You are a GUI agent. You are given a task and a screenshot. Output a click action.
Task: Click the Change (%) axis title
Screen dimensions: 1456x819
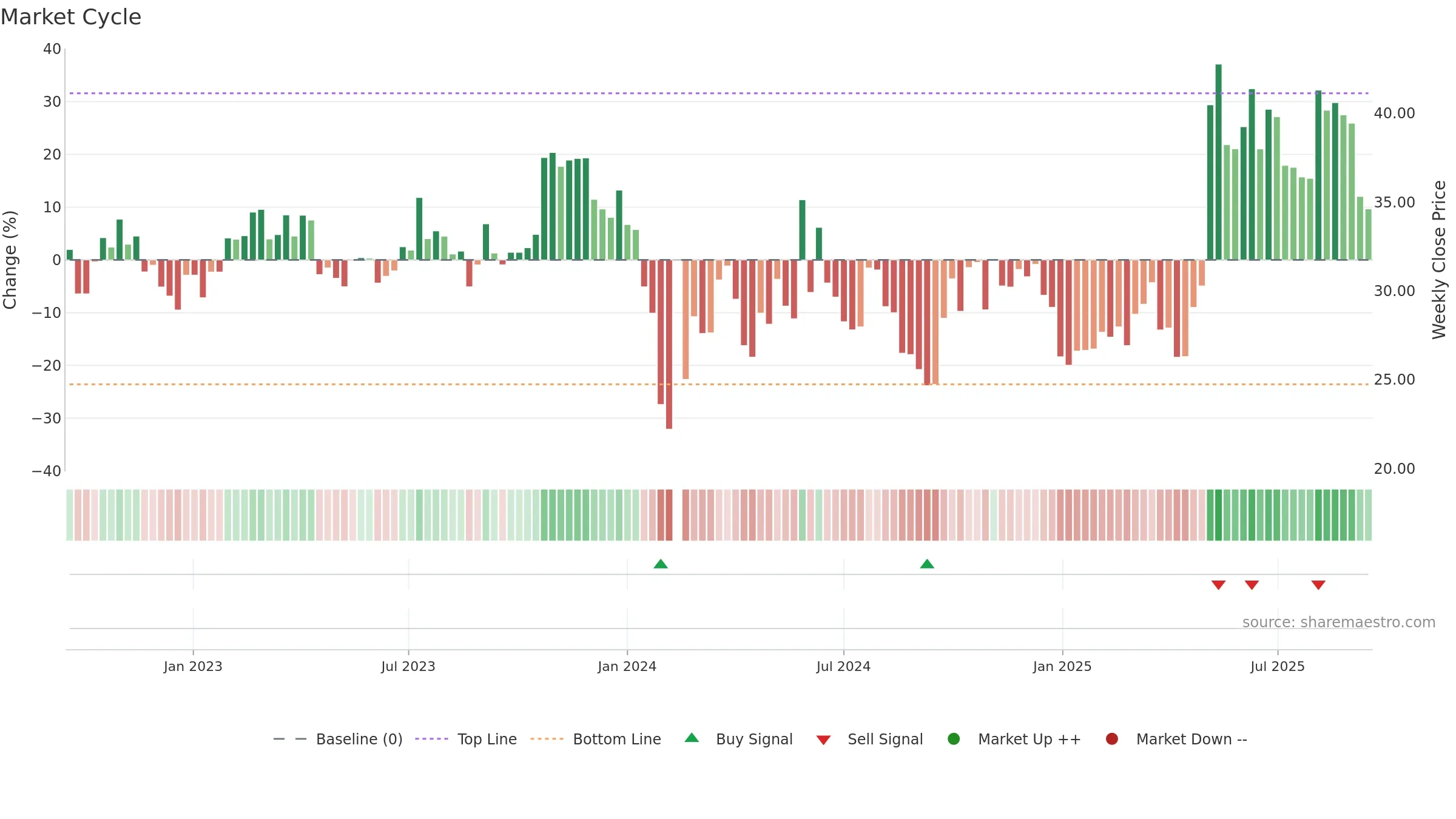point(10,260)
